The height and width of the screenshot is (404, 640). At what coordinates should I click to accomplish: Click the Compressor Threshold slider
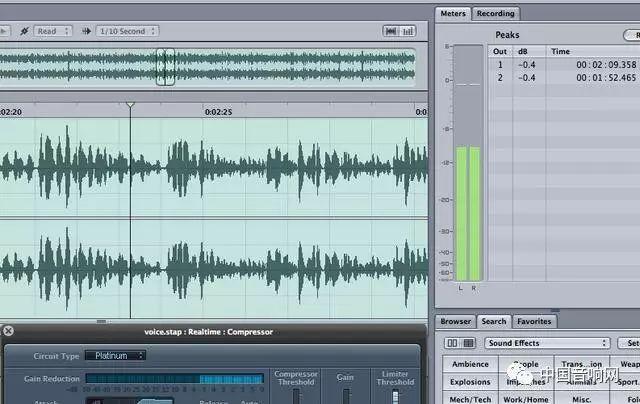pos(296,396)
